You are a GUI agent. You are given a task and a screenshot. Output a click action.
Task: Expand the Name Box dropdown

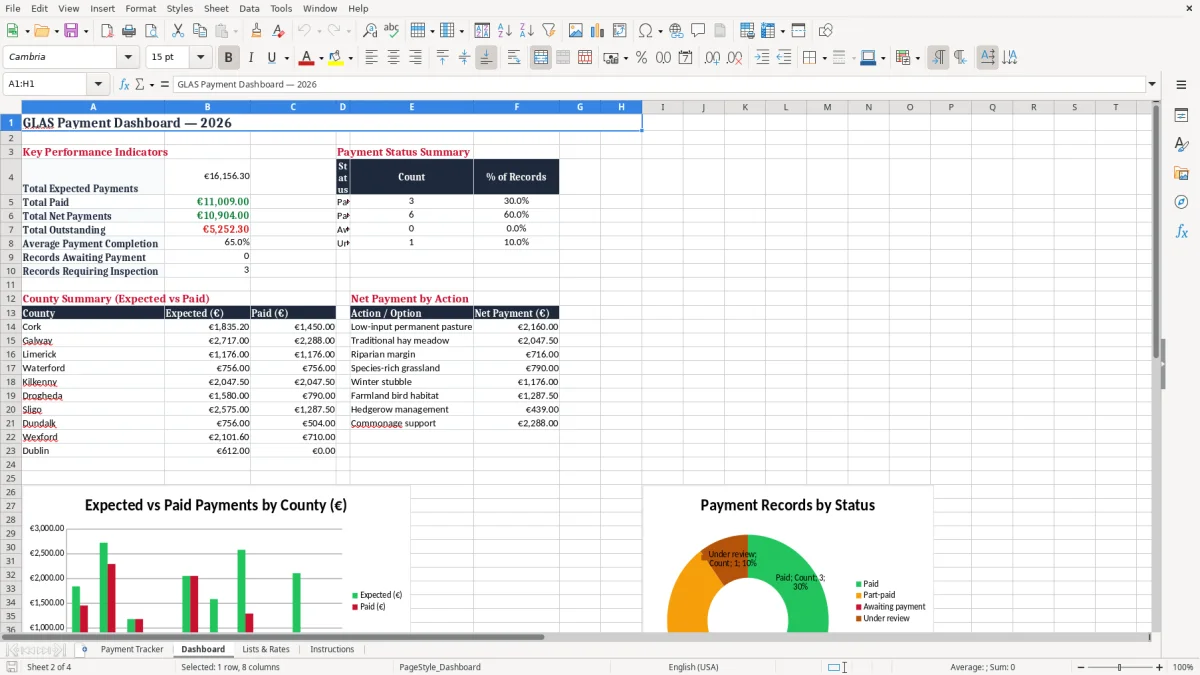click(x=98, y=84)
